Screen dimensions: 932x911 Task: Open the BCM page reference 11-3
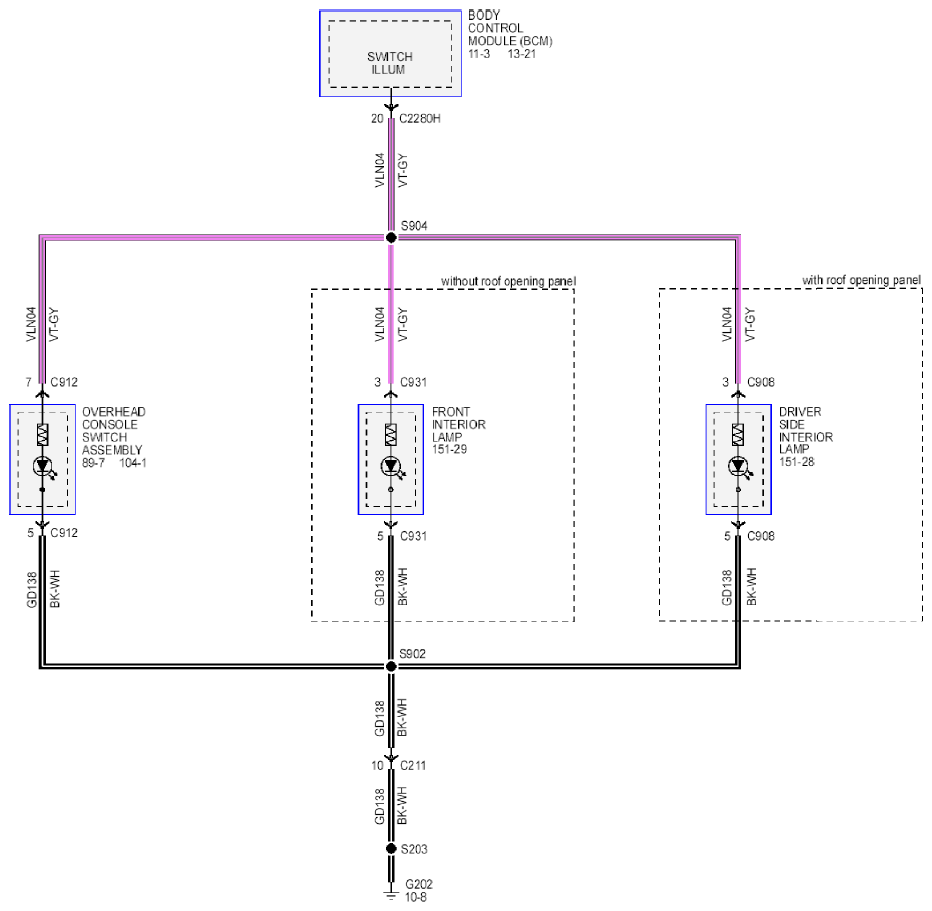coord(479,54)
